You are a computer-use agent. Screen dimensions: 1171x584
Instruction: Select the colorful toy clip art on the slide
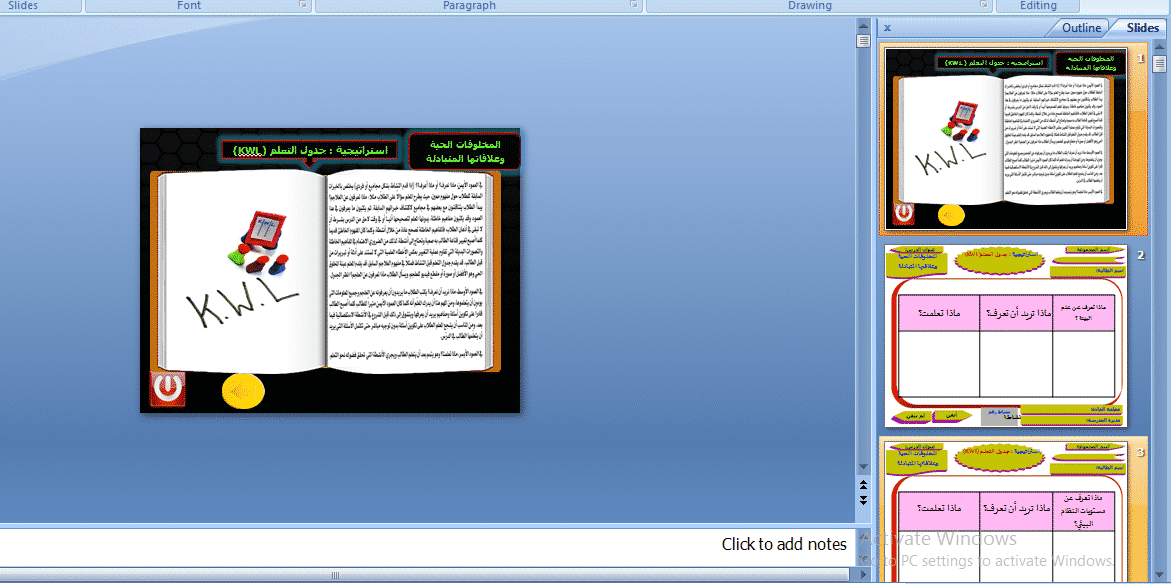point(256,243)
